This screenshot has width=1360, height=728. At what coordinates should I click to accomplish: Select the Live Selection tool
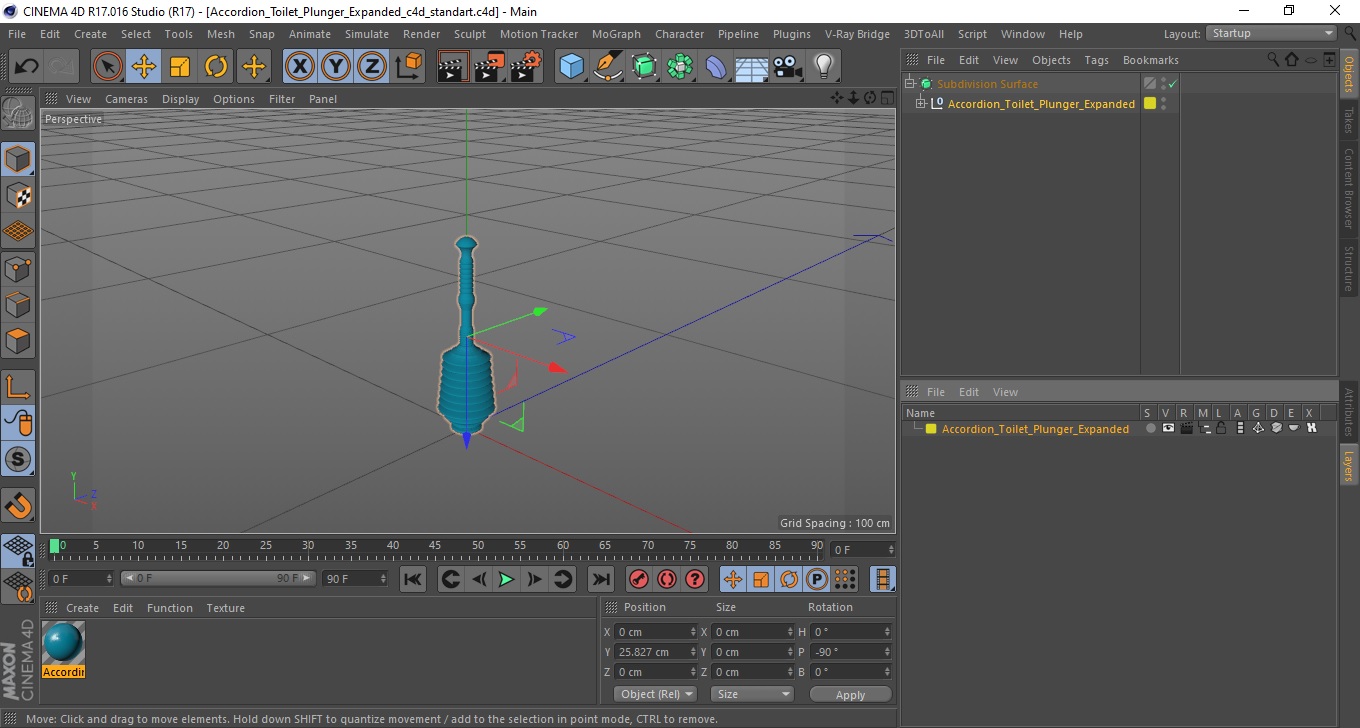[x=108, y=67]
